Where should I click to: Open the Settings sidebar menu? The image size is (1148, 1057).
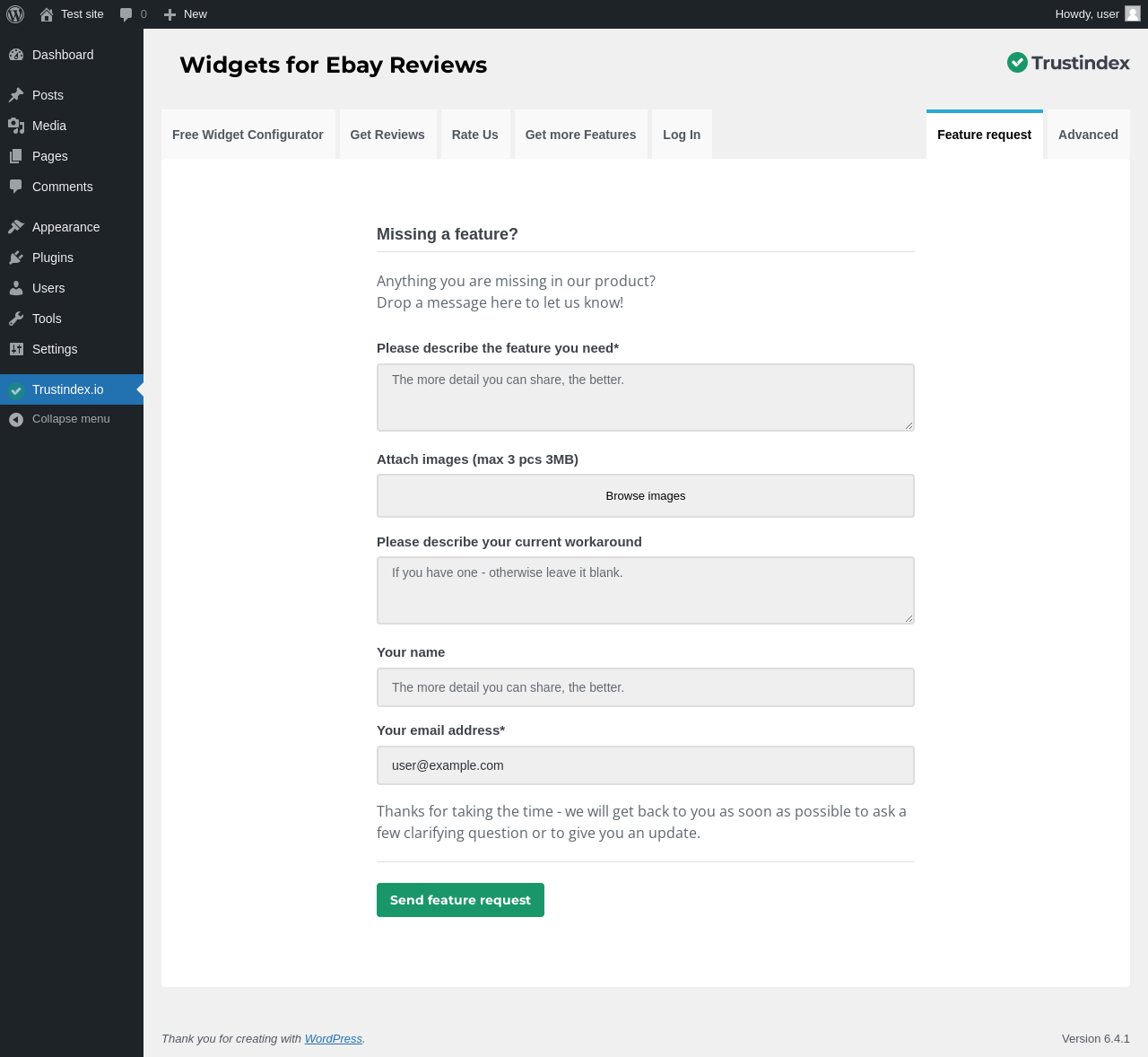coord(55,349)
